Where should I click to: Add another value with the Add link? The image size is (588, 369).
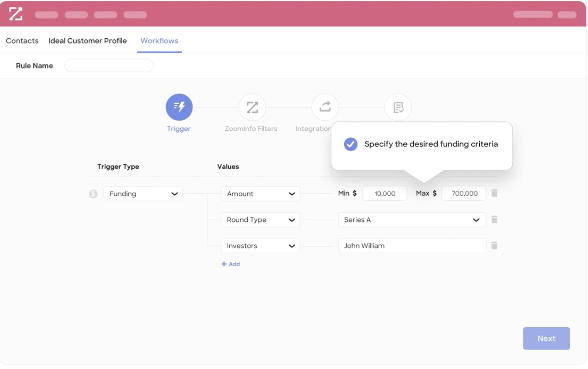point(231,264)
